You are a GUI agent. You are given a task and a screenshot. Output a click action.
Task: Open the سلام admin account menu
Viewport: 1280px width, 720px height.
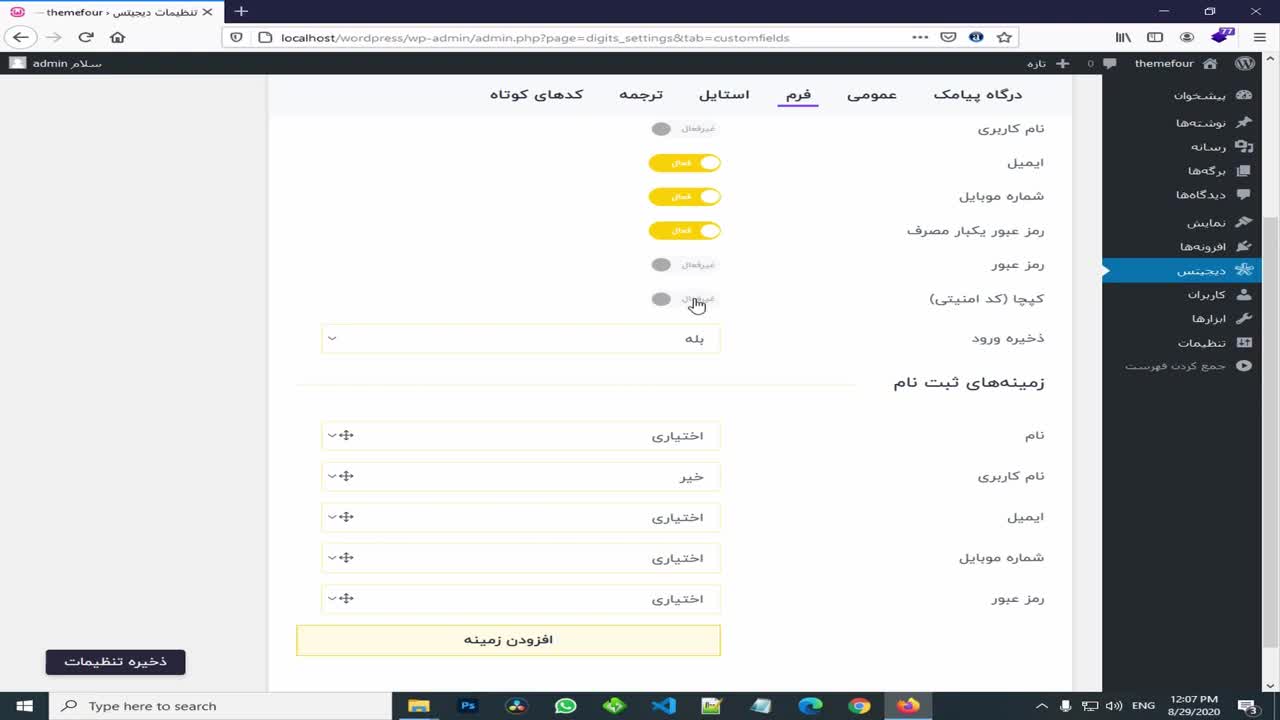[56, 63]
